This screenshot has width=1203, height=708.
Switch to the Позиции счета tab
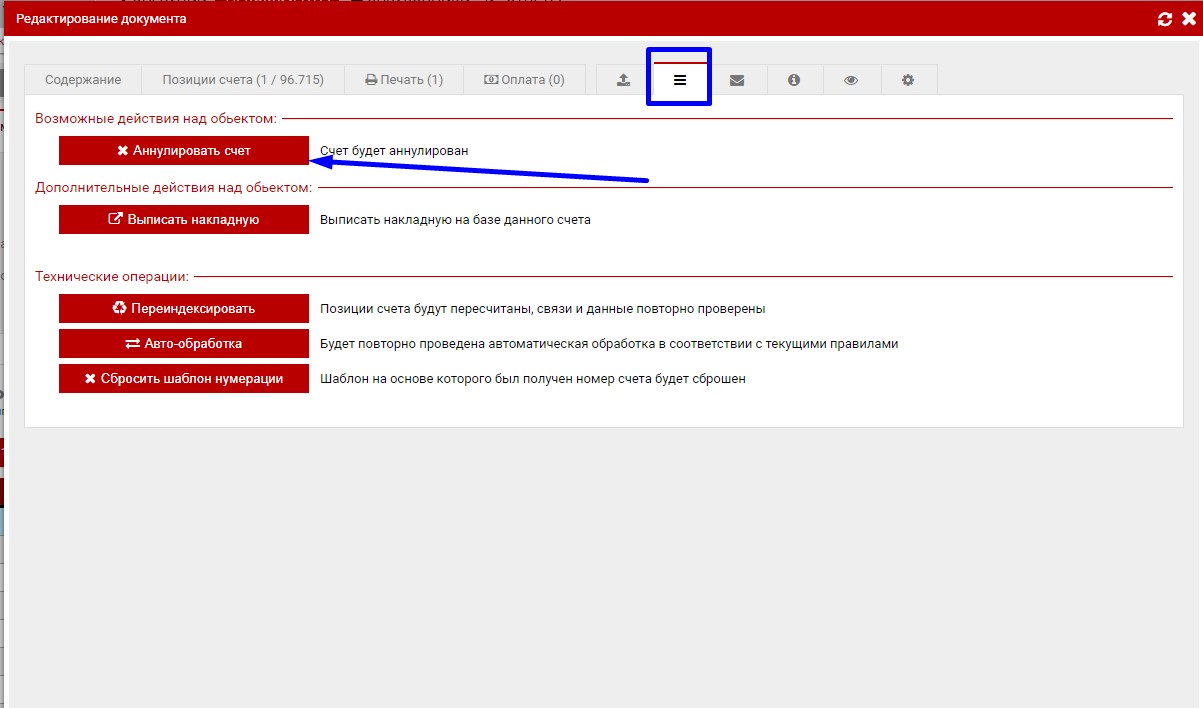pyautogui.click(x=243, y=80)
